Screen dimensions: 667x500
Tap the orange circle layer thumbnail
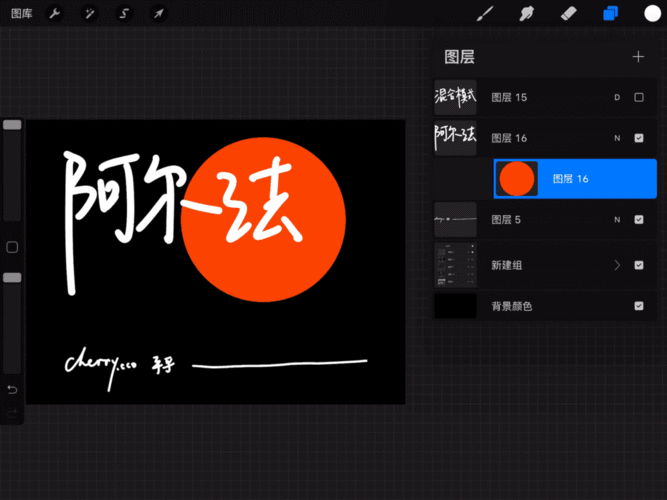[517, 178]
